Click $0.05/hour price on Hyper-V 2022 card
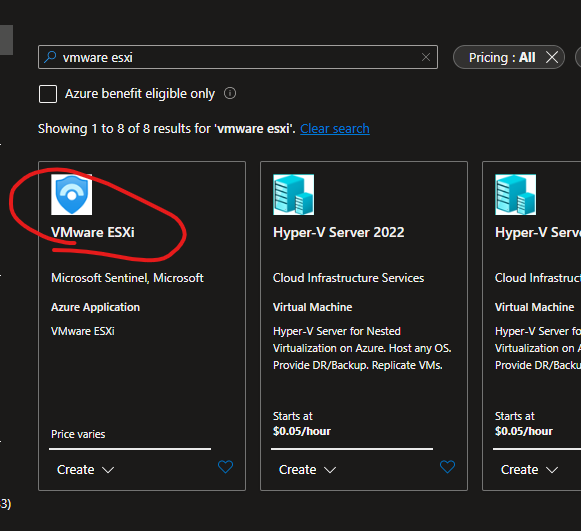This screenshot has height=531, width=581. pyautogui.click(x=302, y=431)
